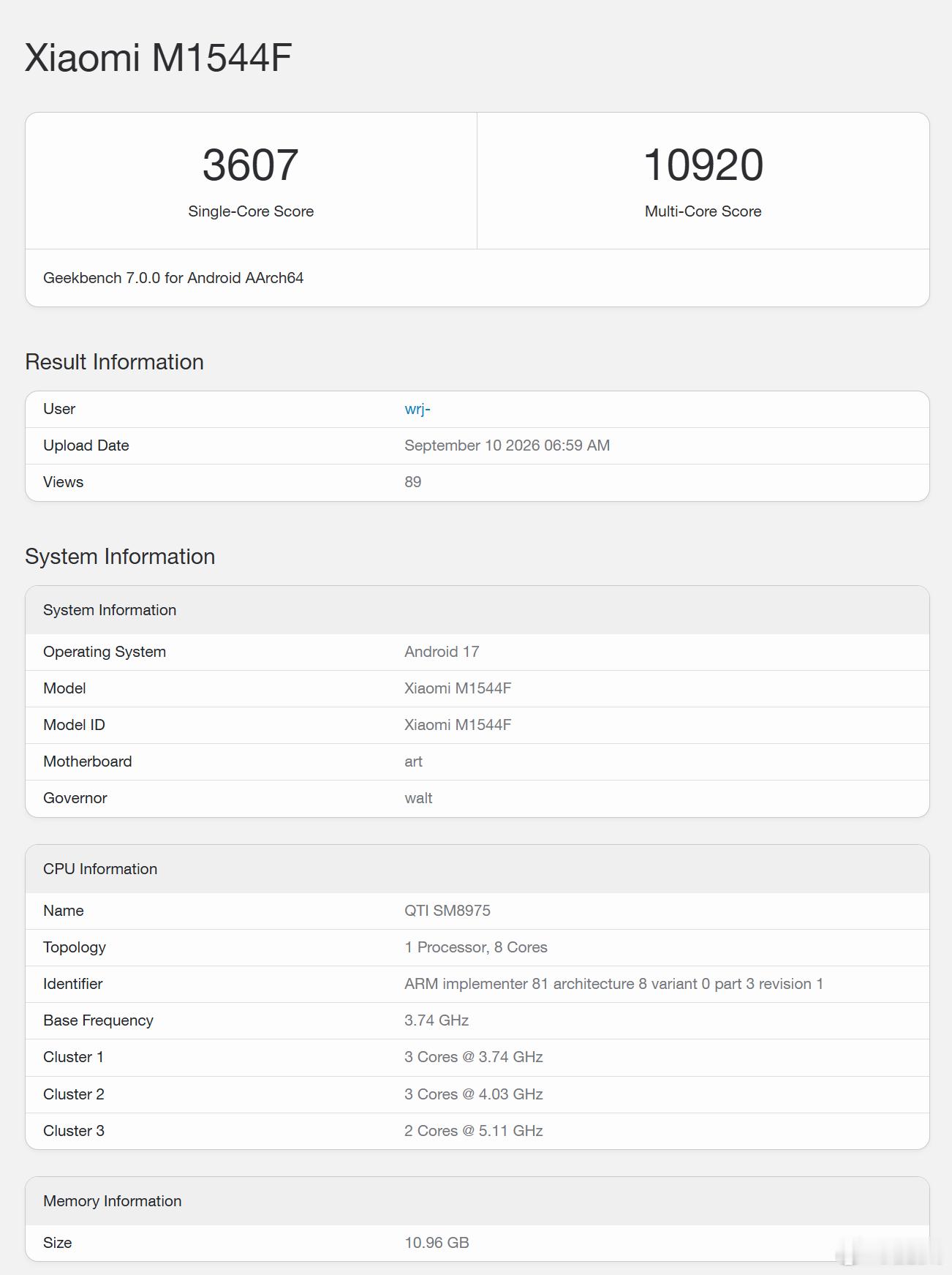This screenshot has height=1275, width=952.
Task: Select the ARM implementer 81 identifier value
Action: 614,984
